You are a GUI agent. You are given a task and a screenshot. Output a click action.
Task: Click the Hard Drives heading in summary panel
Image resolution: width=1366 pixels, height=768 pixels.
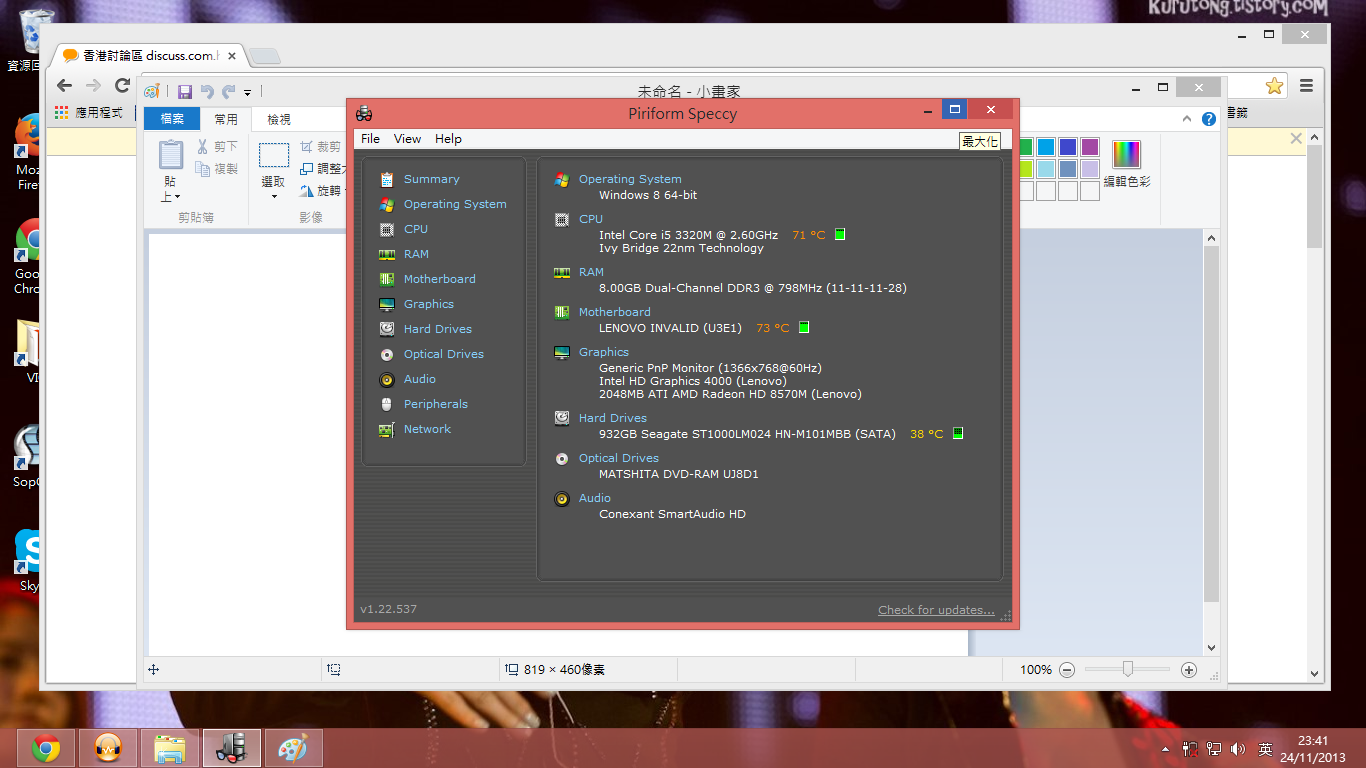pyautogui.click(x=612, y=418)
